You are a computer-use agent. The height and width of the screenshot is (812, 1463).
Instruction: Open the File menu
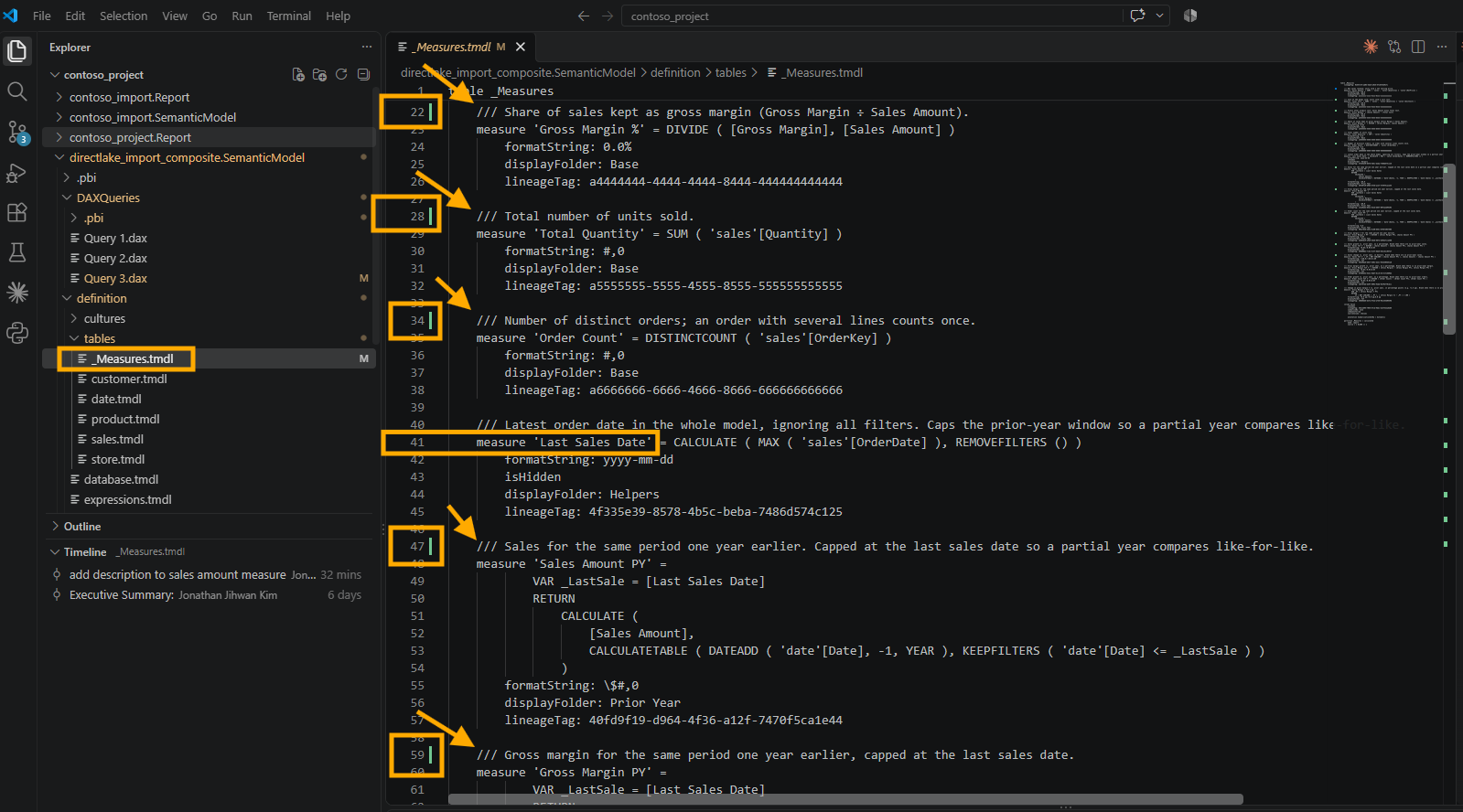[42, 16]
